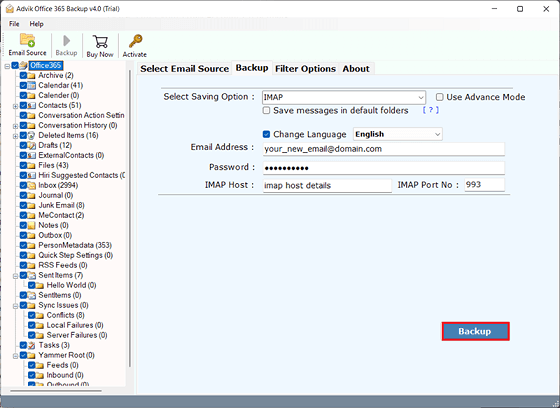This screenshot has width=560, height=408.
Task: Open Buy Now shopping cart icon
Action: [100, 41]
